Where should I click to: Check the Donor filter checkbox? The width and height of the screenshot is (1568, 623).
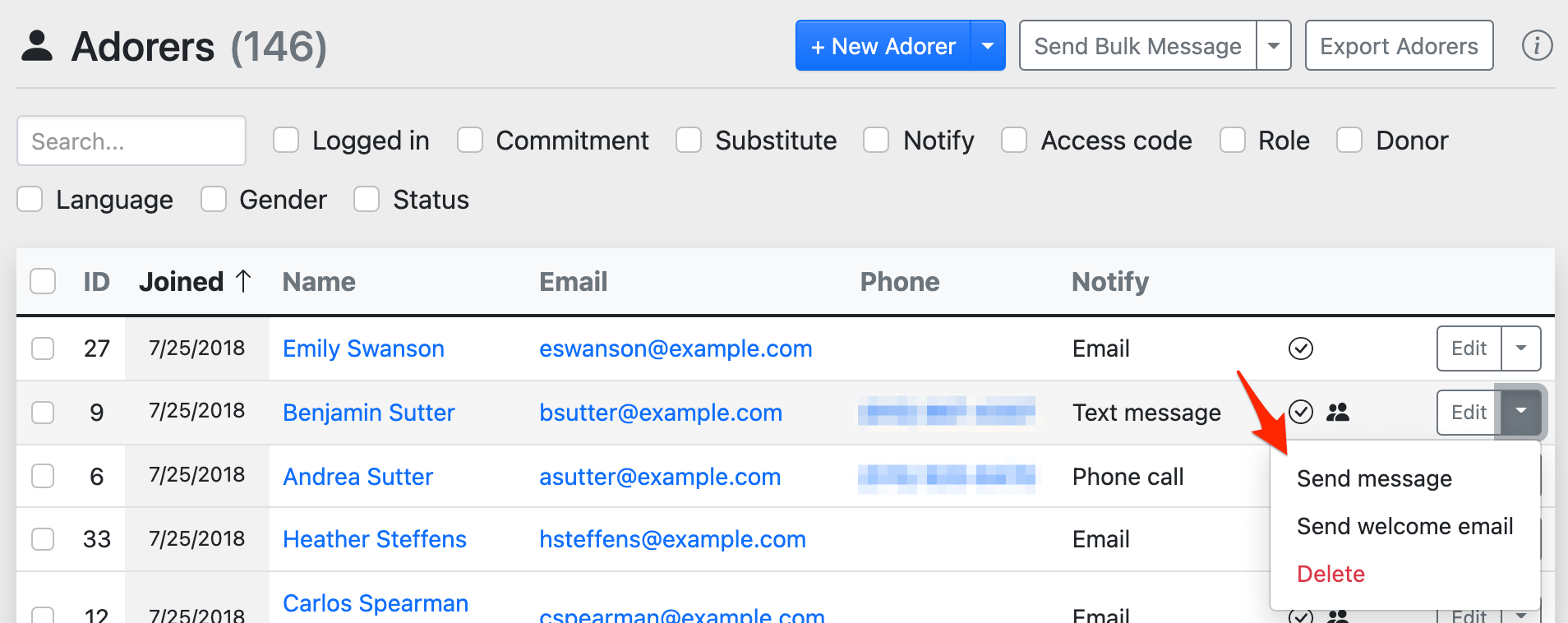click(1349, 141)
